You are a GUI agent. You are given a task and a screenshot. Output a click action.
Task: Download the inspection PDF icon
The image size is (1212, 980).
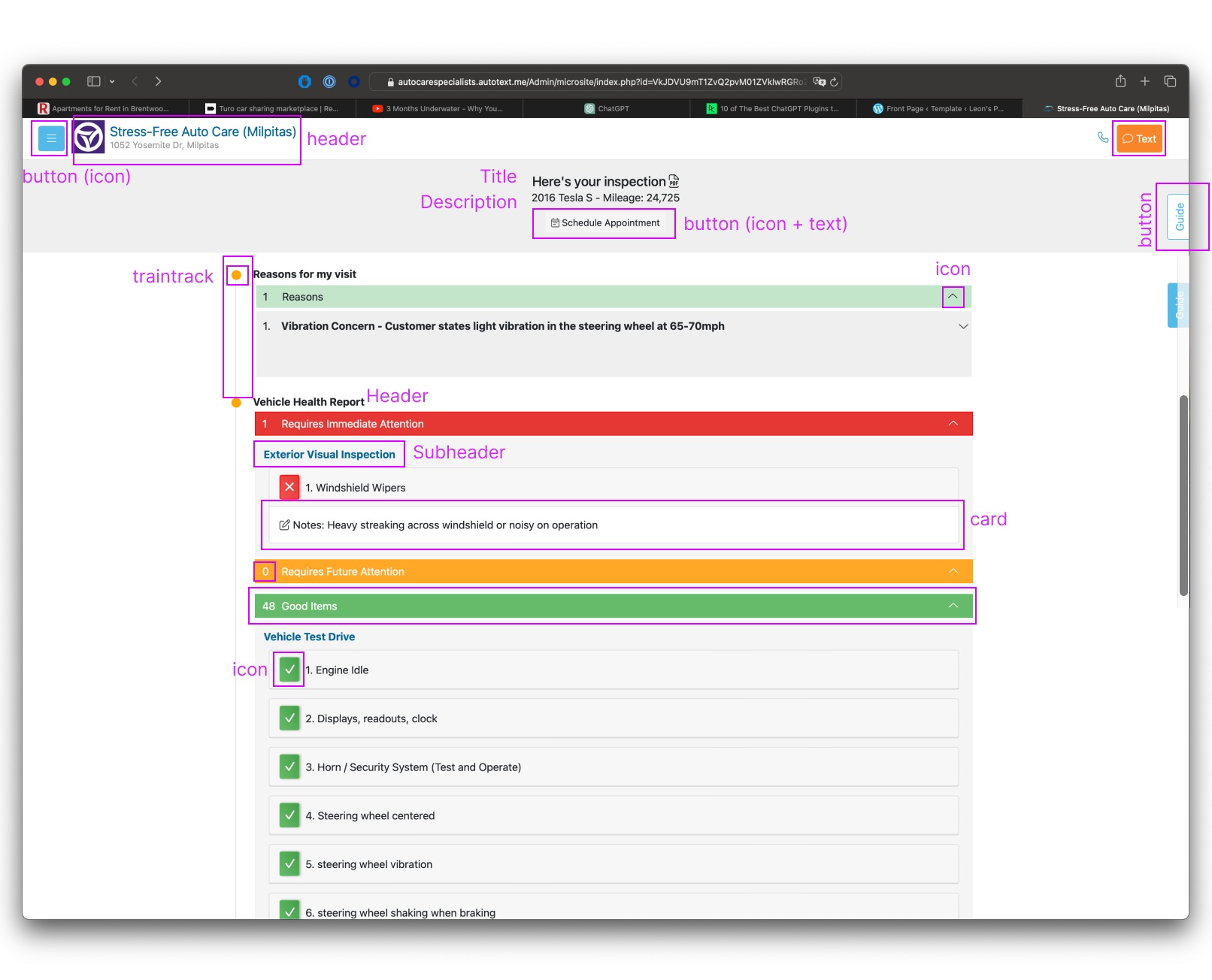[x=674, y=181]
